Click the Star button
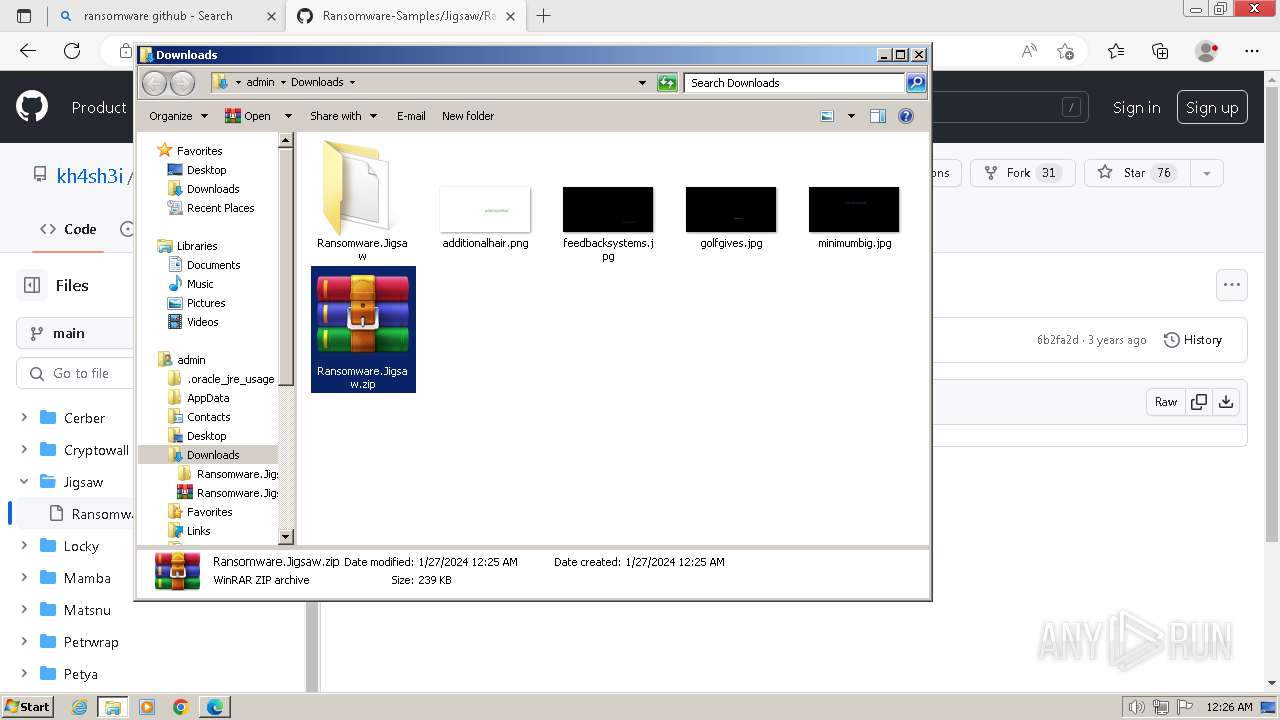Image resolution: width=1280 pixels, height=720 pixels. pos(1137,173)
